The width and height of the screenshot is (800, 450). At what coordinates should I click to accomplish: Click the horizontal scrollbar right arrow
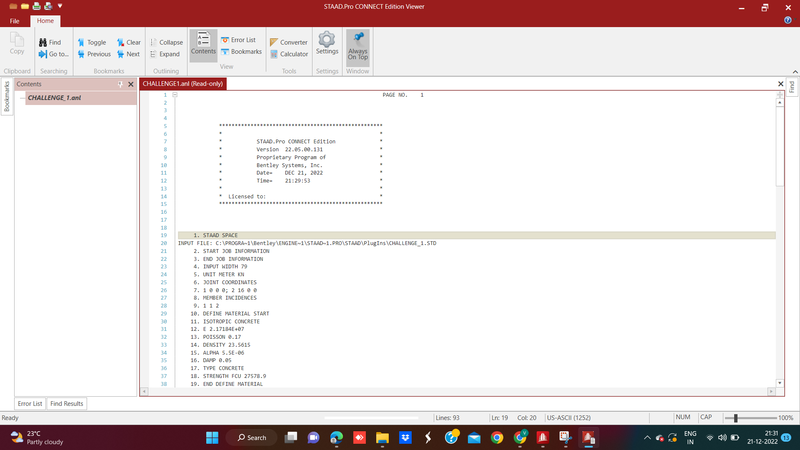(x=771, y=391)
